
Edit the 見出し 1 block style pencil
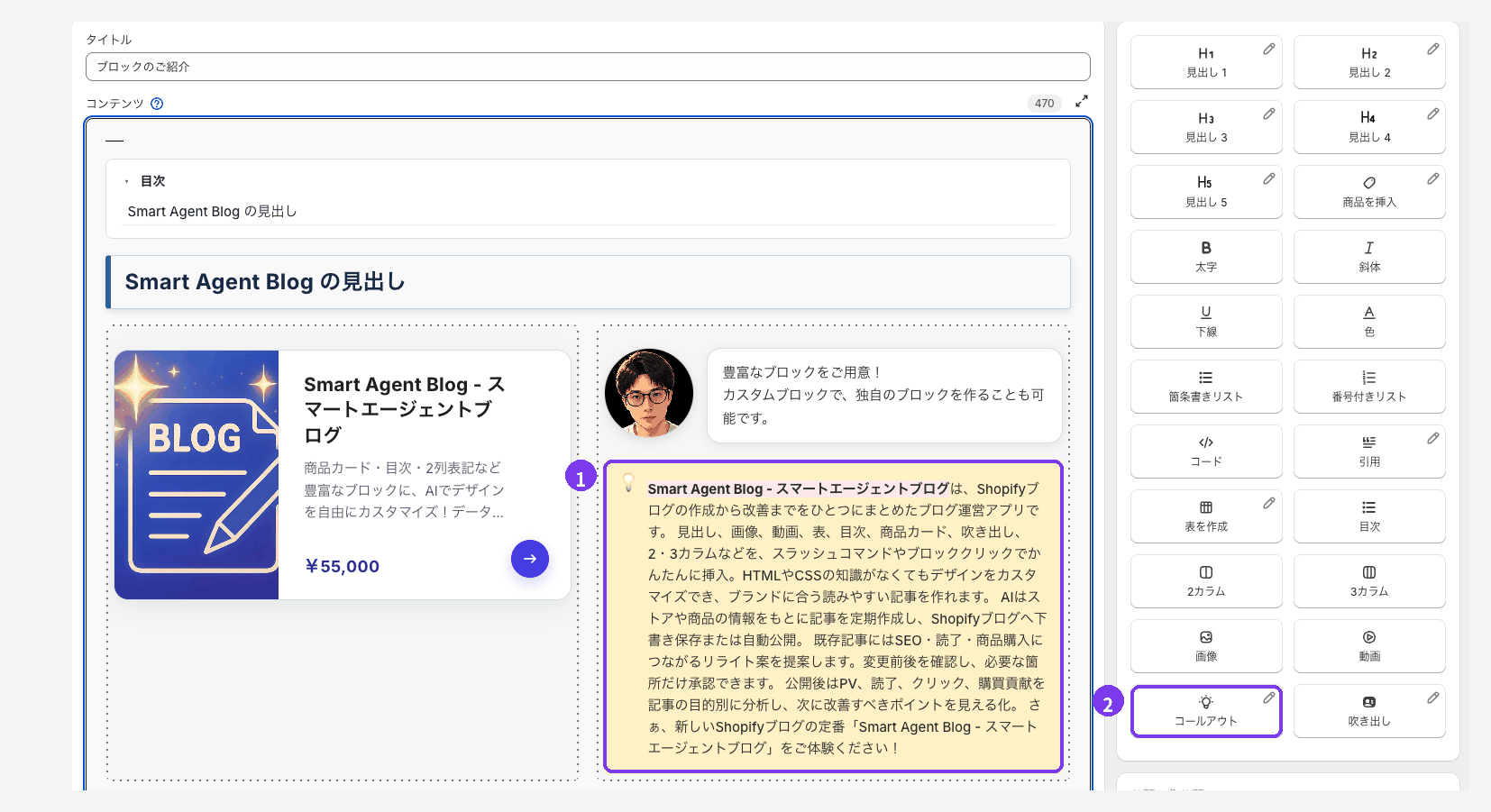pos(1269,49)
